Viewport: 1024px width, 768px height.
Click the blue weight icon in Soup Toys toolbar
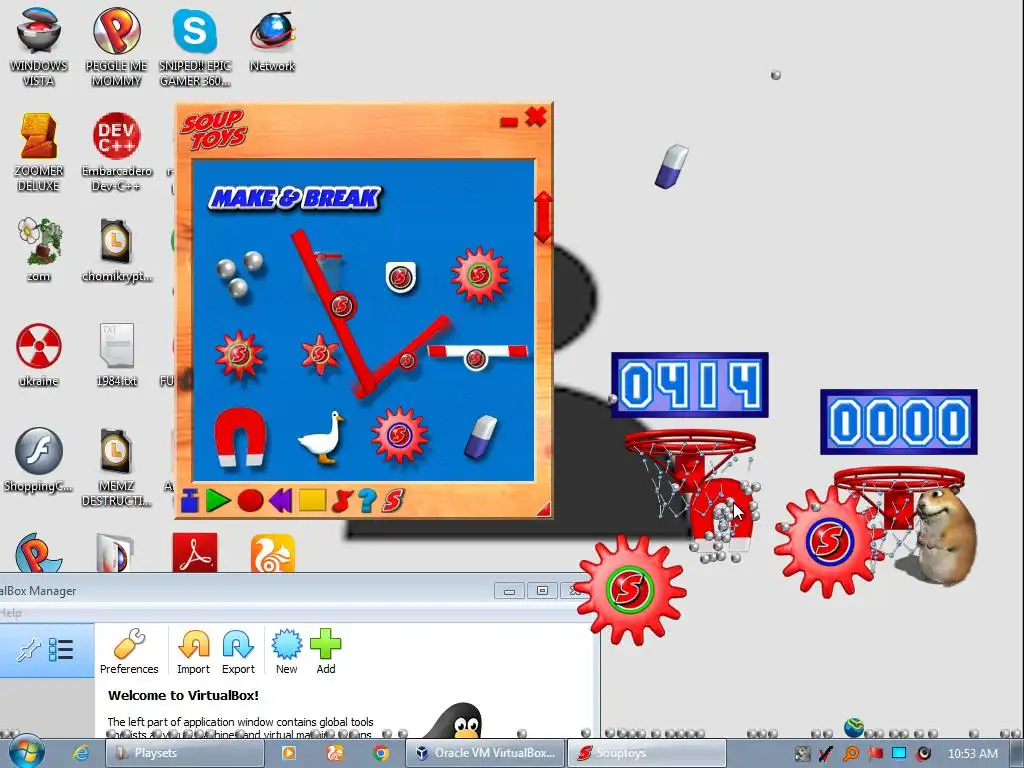coord(189,501)
